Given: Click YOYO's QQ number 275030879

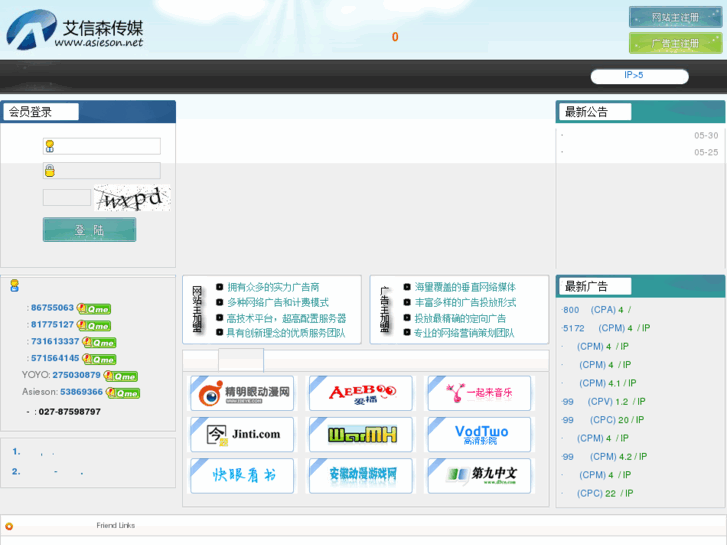Looking at the screenshot, I should 77,375.
